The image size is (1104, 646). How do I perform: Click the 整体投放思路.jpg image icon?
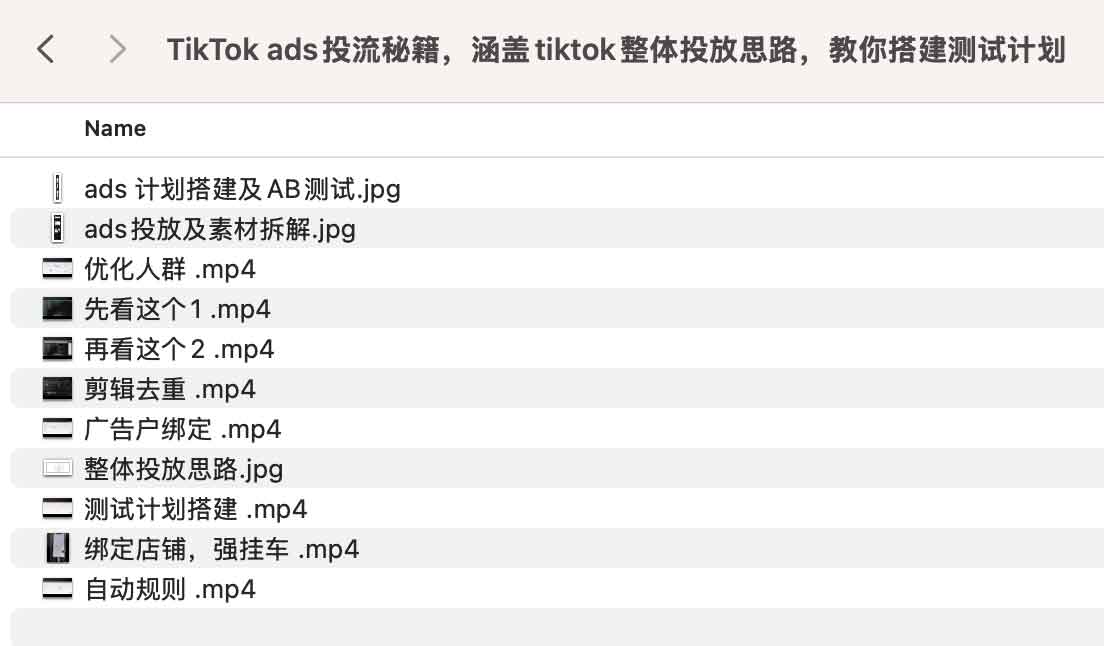pyautogui.click(x=58, y=469)
